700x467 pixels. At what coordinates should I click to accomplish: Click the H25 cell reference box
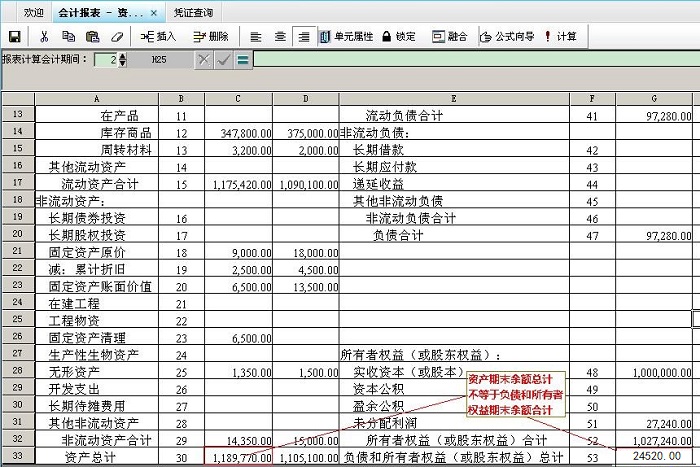coord(159,60)
